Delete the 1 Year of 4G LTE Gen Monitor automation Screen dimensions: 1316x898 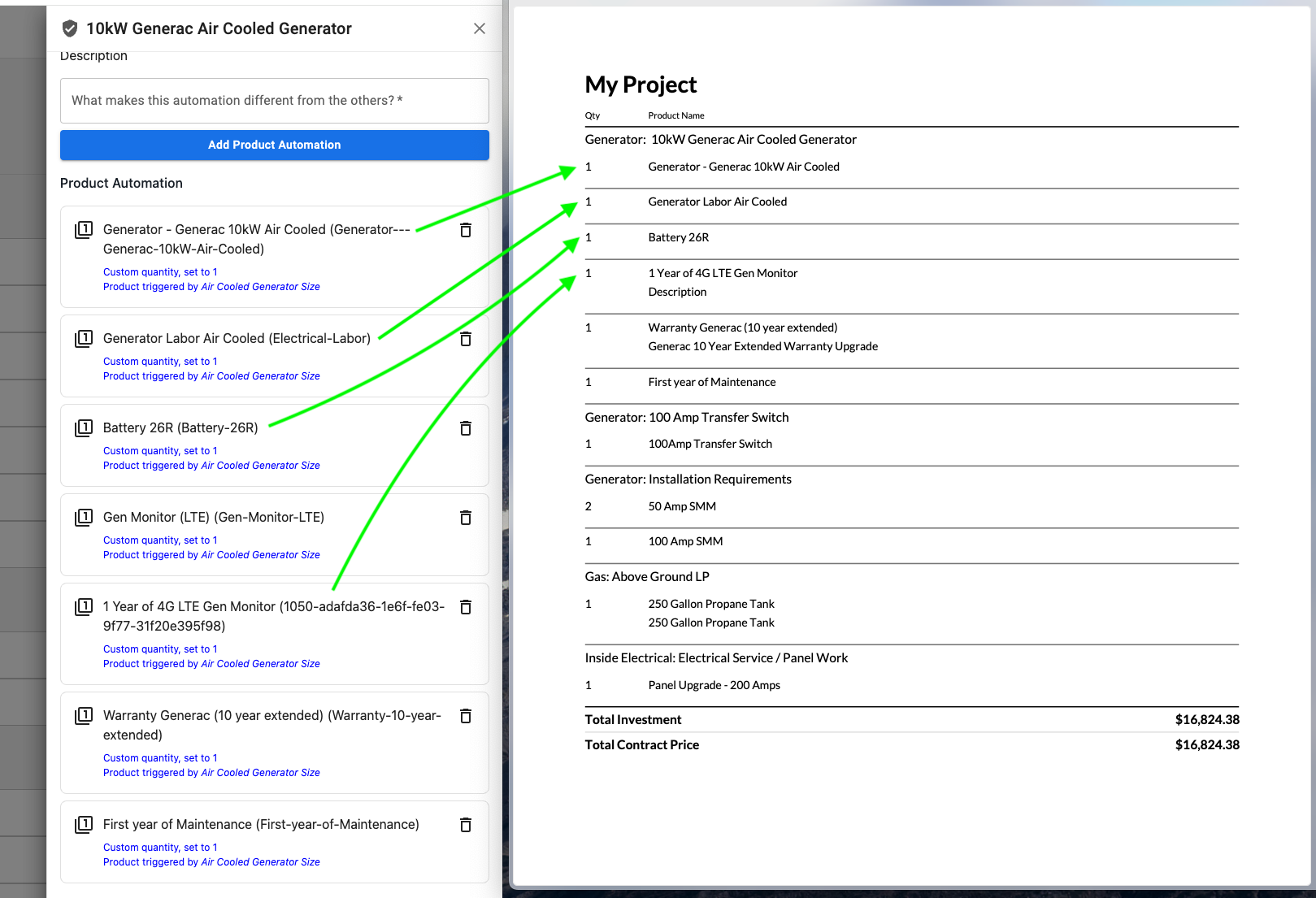pyautogui.click(x=466, y=607)
